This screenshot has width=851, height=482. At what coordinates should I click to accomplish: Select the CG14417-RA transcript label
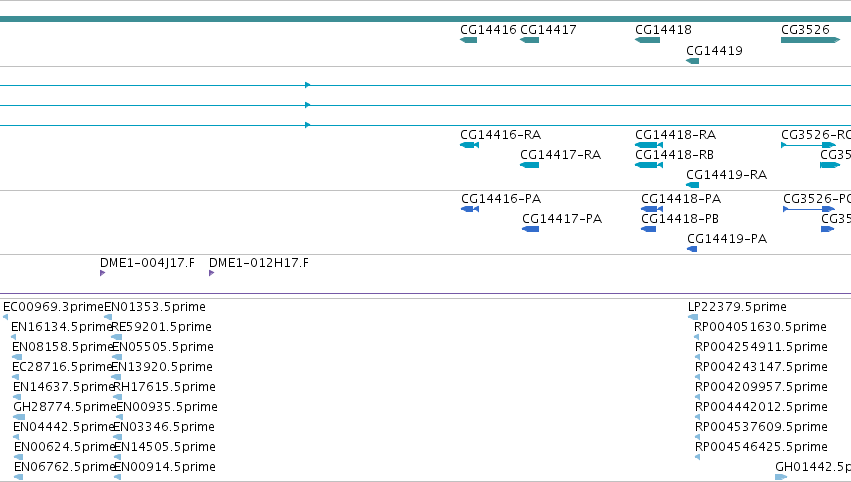561,155
